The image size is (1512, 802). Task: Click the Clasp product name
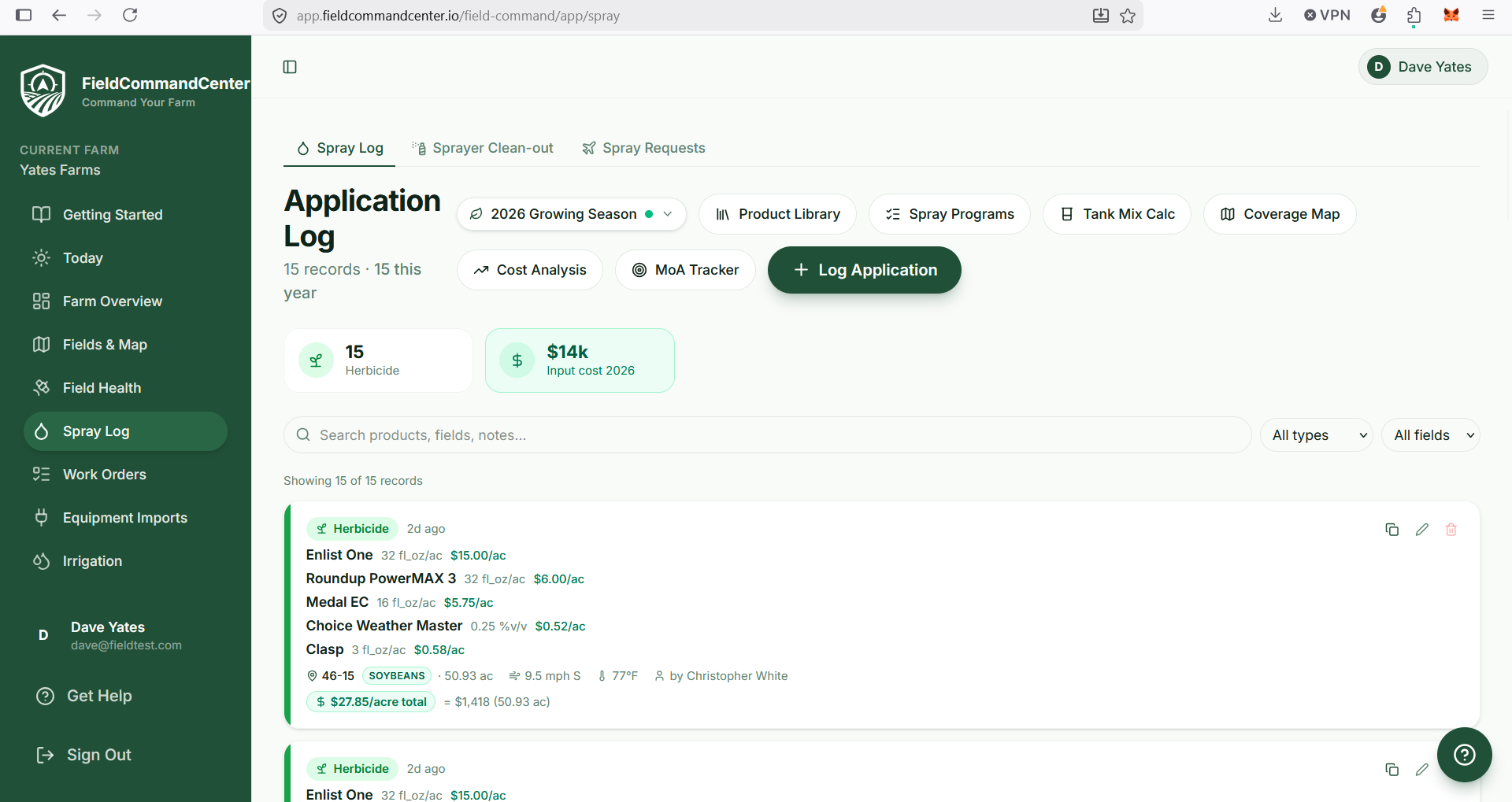[x=325, y=649]
